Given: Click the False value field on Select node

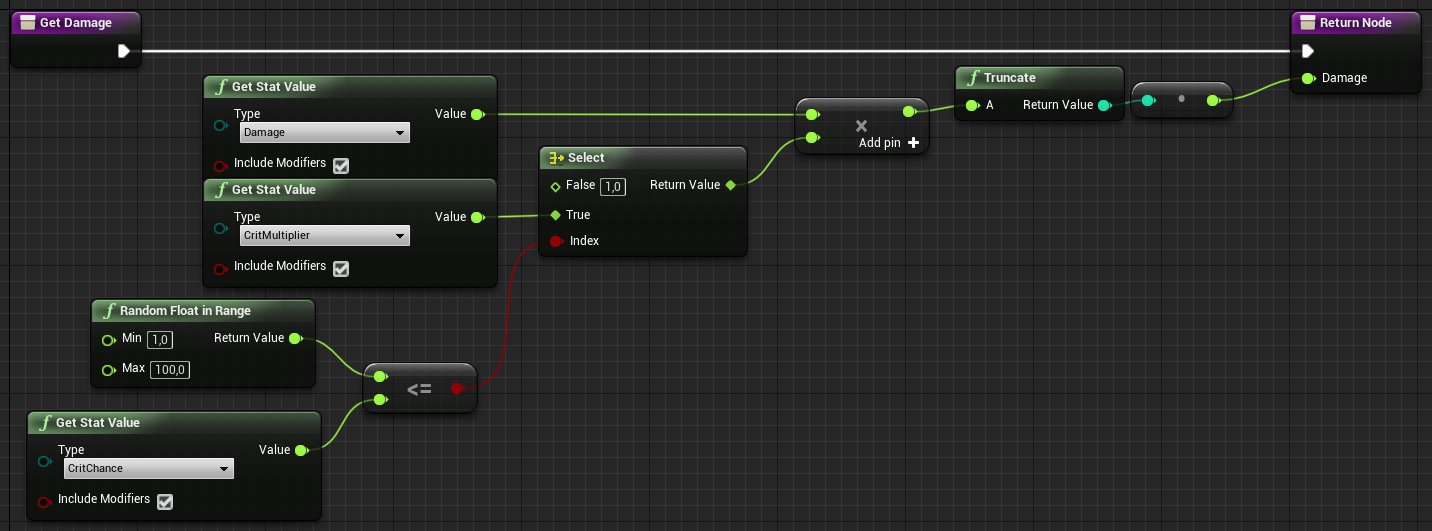Looking at the screenshot, I should tap(613, 187).
